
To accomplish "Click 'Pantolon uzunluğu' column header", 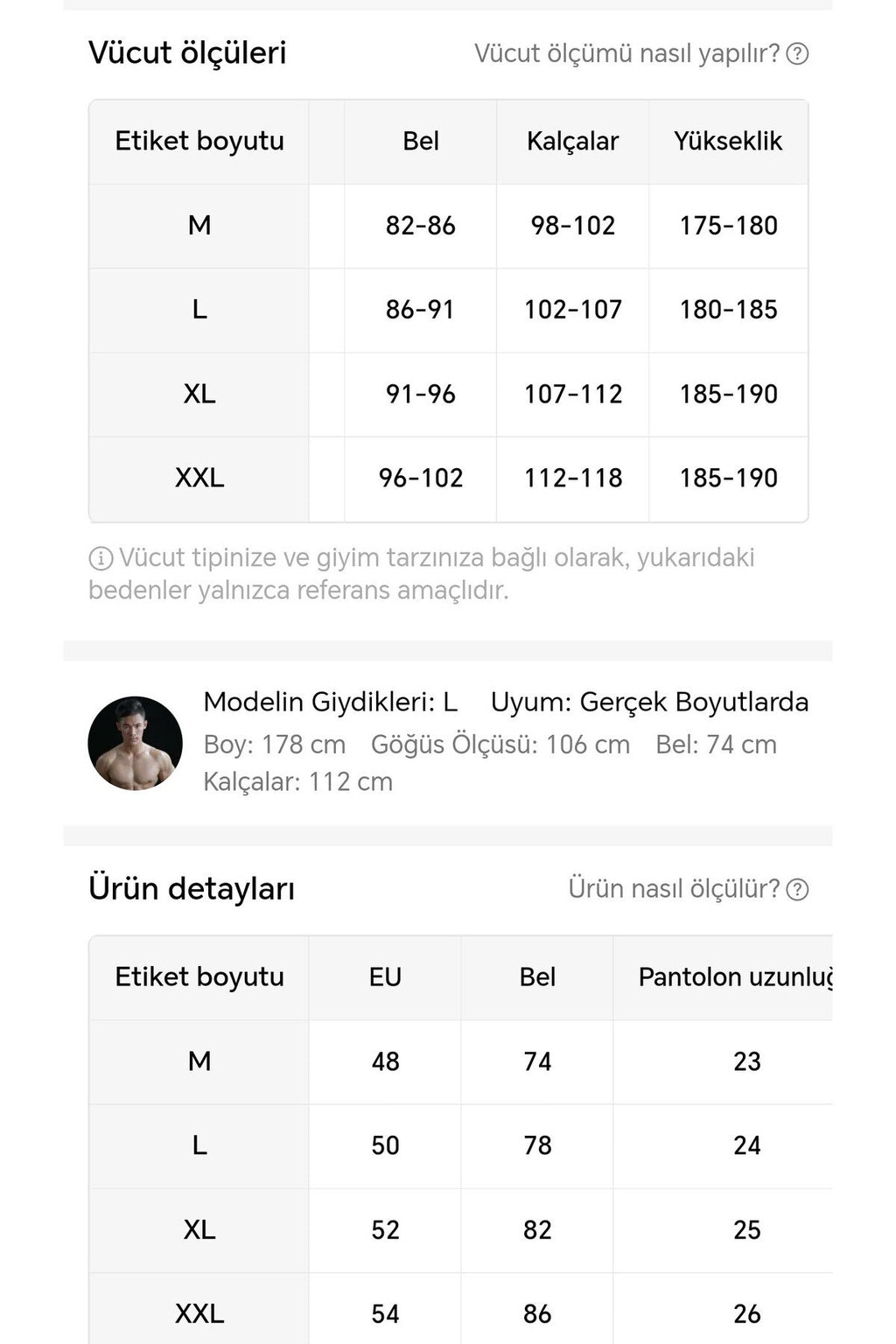I will coord(745,977).
